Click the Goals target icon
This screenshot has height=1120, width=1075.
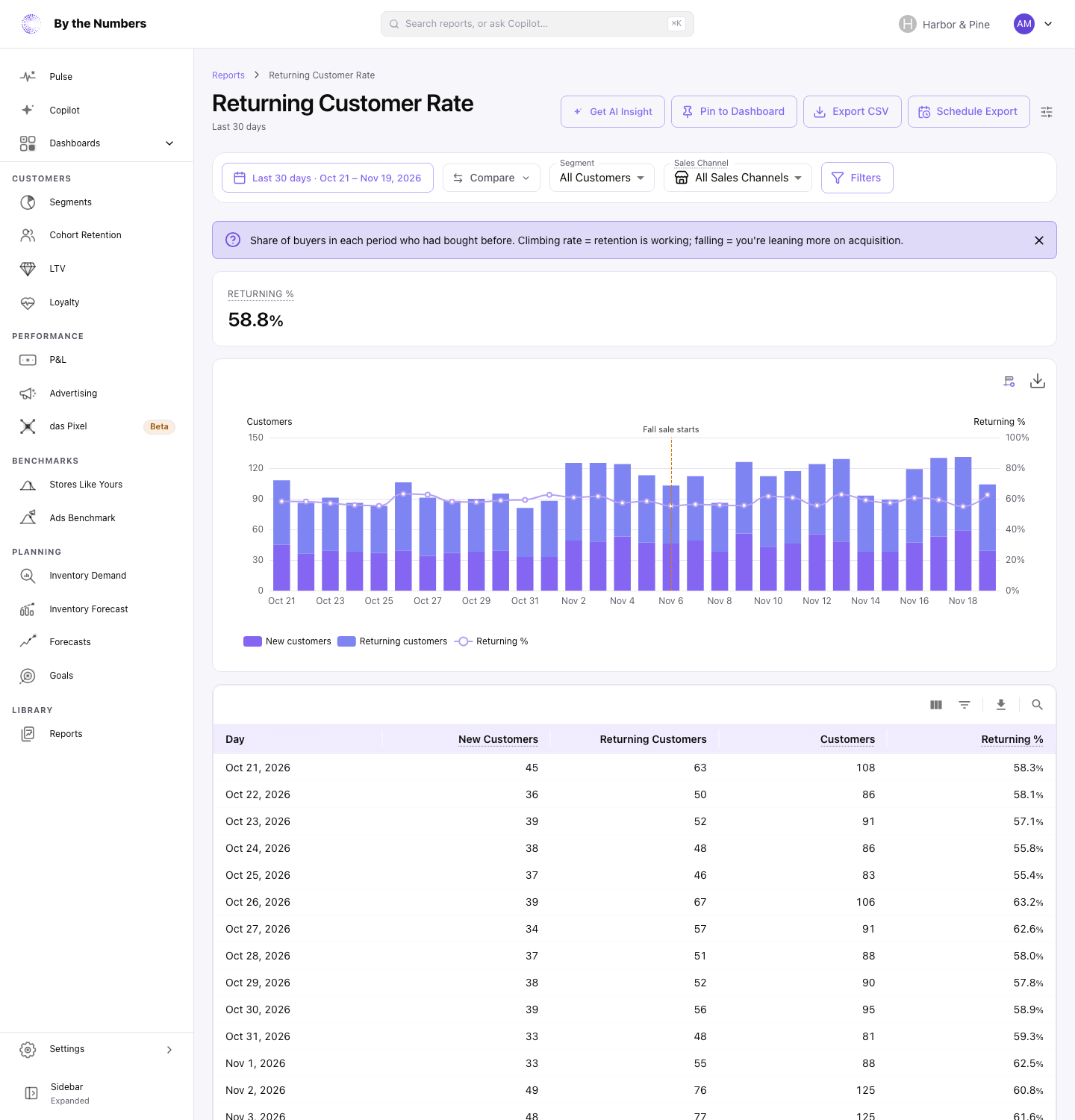28,676
